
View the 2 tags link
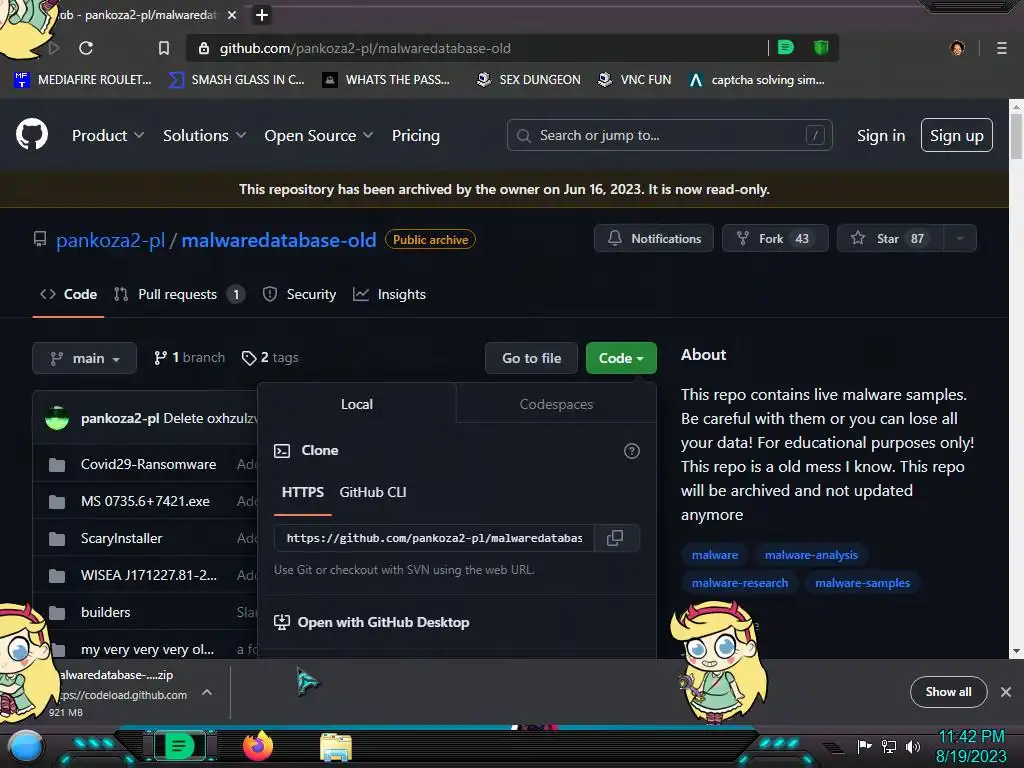270,358
